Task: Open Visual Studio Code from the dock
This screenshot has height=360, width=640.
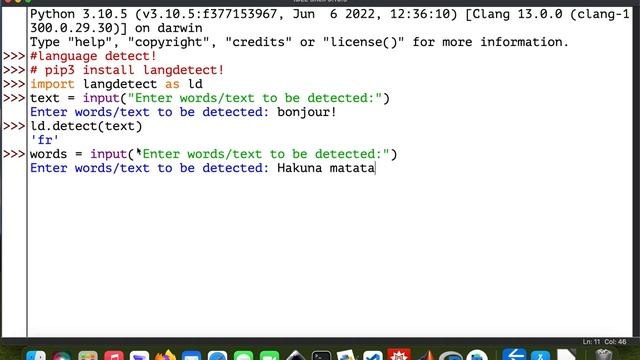Action: [373, 356]
